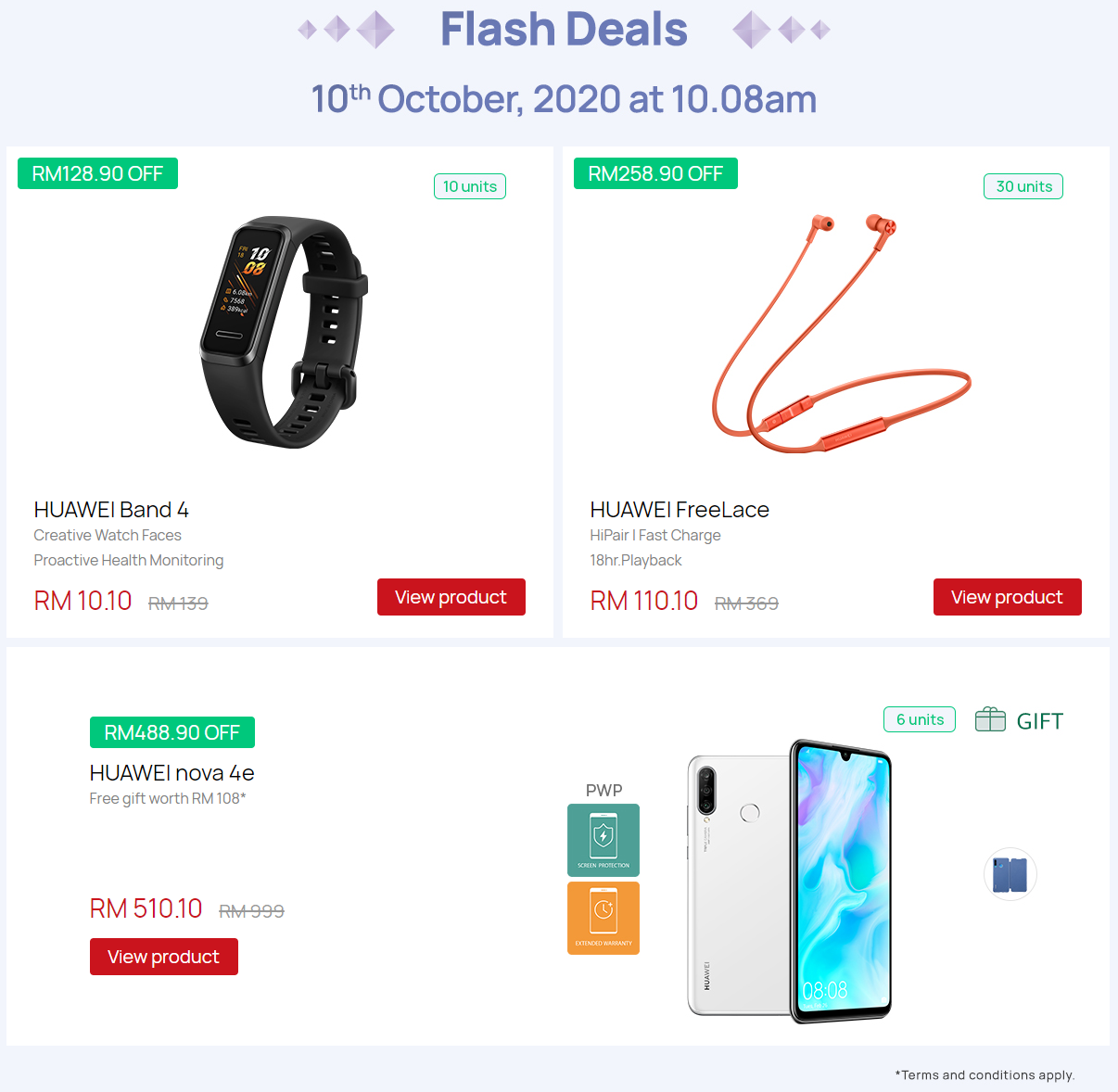
Task: Open the HUAWEI FreeLace title
Action: [x=680, y=510]
